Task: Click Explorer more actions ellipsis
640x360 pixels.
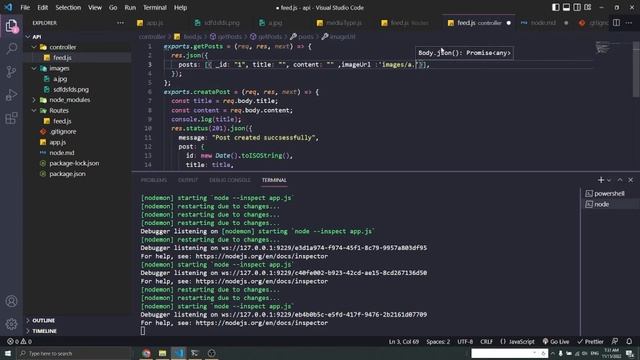Action: click(x=120, y=23)
